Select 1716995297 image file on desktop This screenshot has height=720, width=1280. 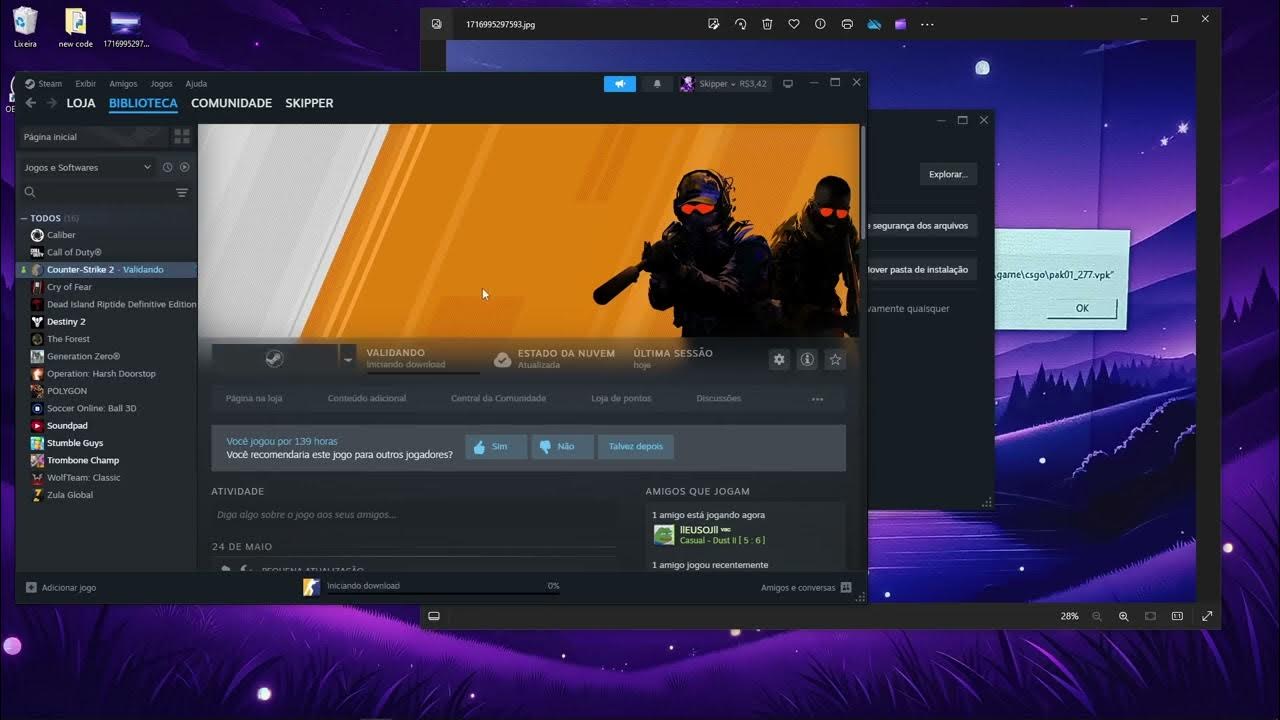[126, 27]
